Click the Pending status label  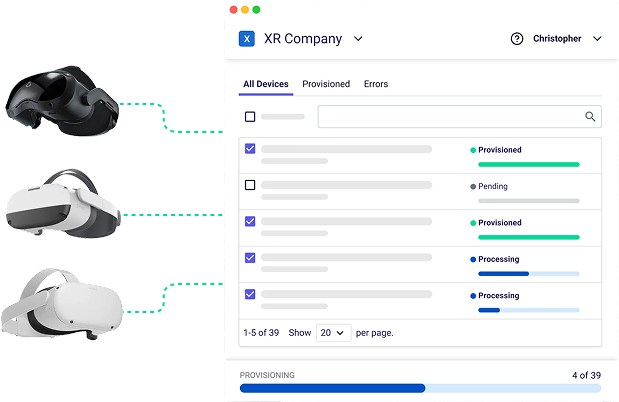click(493, 186)
